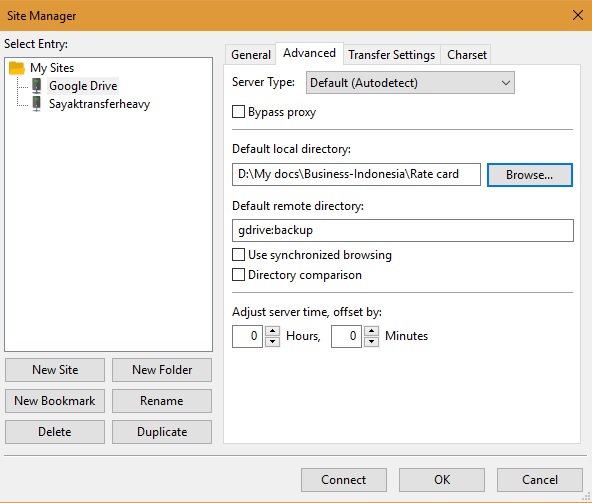
Task: Go to the Charset tab
Action: click(467, 55)
